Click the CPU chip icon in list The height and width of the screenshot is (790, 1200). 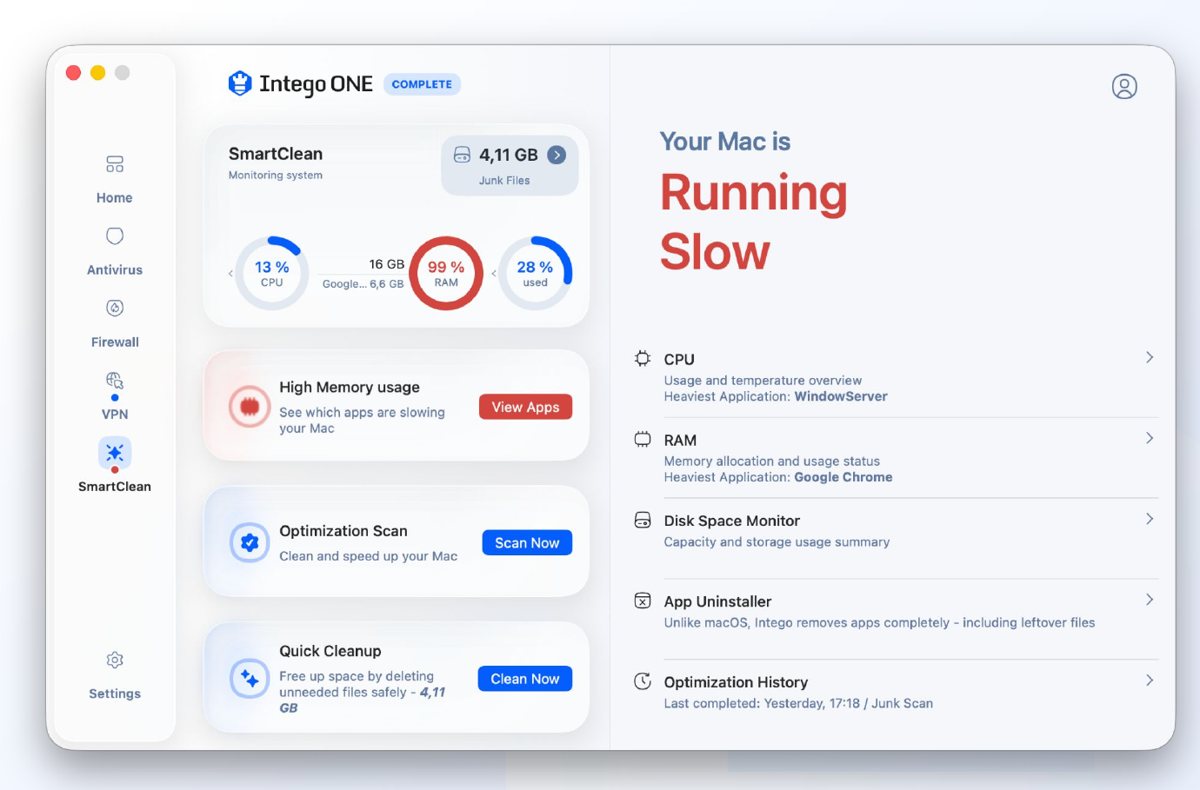tap(642, 358)
